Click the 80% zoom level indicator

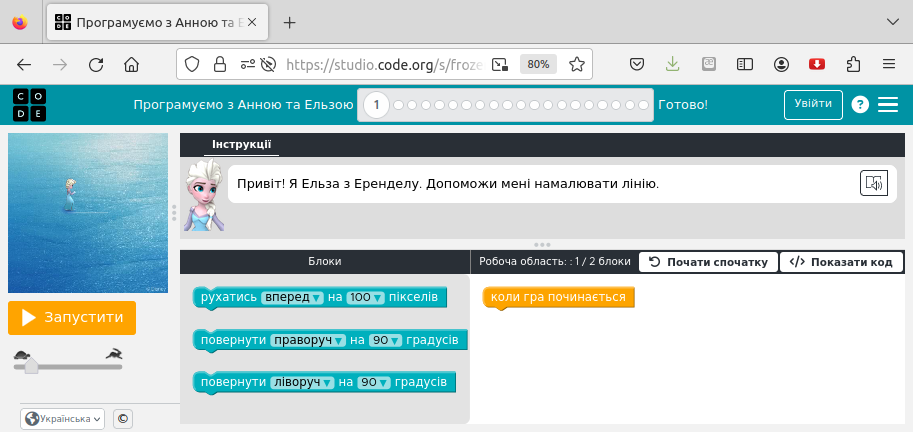[x=538, y=64]
